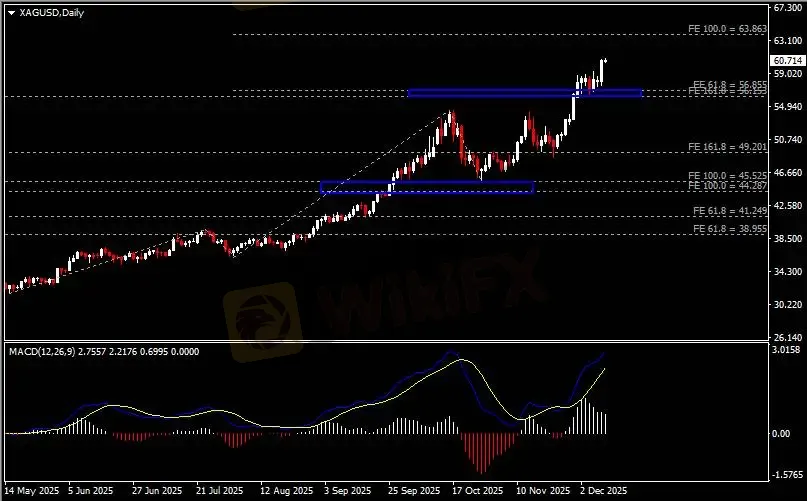Click the current price tag 60.714
Viewport: 807px width, 501px height.
(x=789, y=61)
